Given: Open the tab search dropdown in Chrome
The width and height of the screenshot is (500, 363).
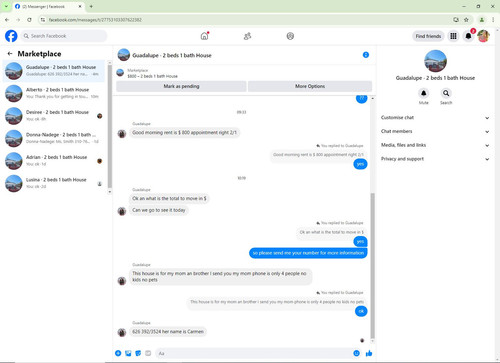Looking at the screenshot, I should click(x=6, y=6).
